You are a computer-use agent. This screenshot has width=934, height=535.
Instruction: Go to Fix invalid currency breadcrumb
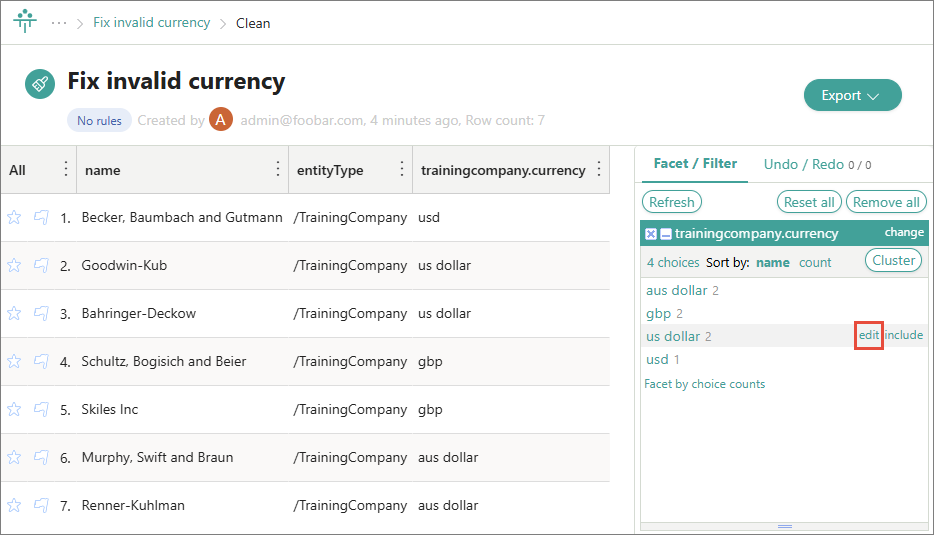pyautogui.click(x=151, y=23)
